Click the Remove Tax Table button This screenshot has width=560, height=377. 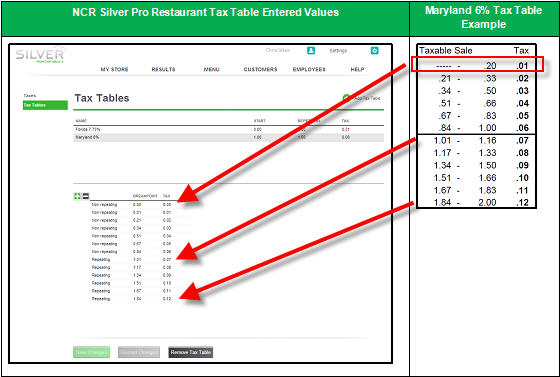tap(190, 352)
